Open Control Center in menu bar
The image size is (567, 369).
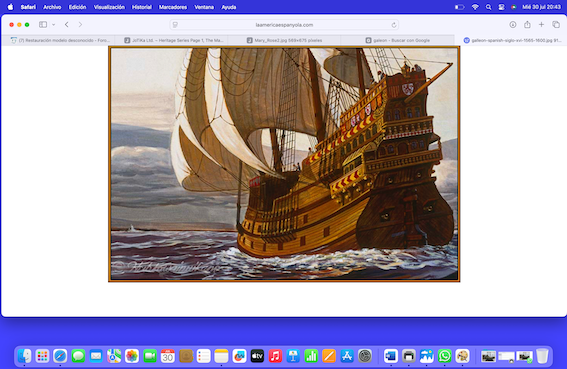[x=501, y=7]
